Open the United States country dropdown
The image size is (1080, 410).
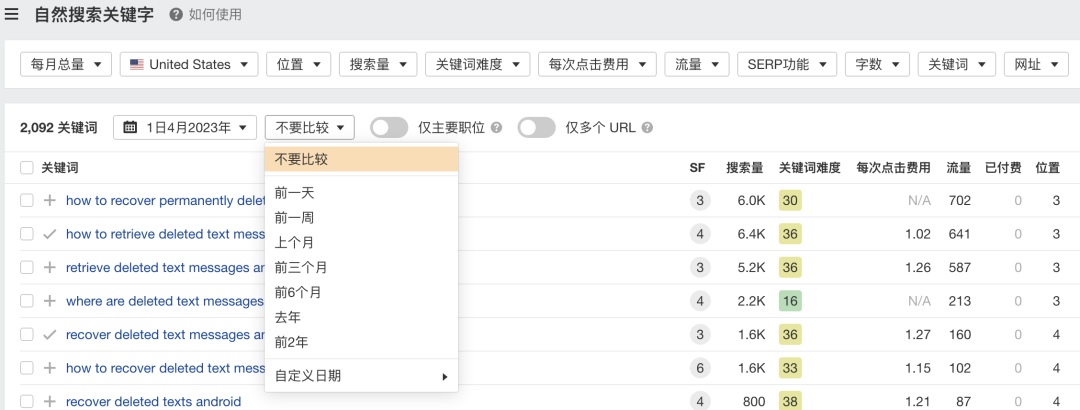(189, 64)
